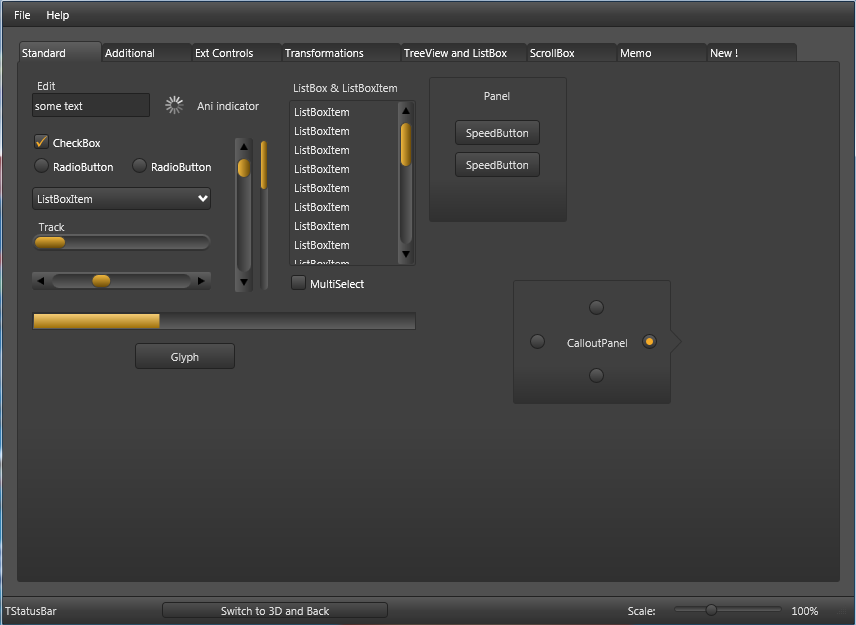Click the Scale slider in status bar
This screenshot has width=856, height=625.
point(727,610)
